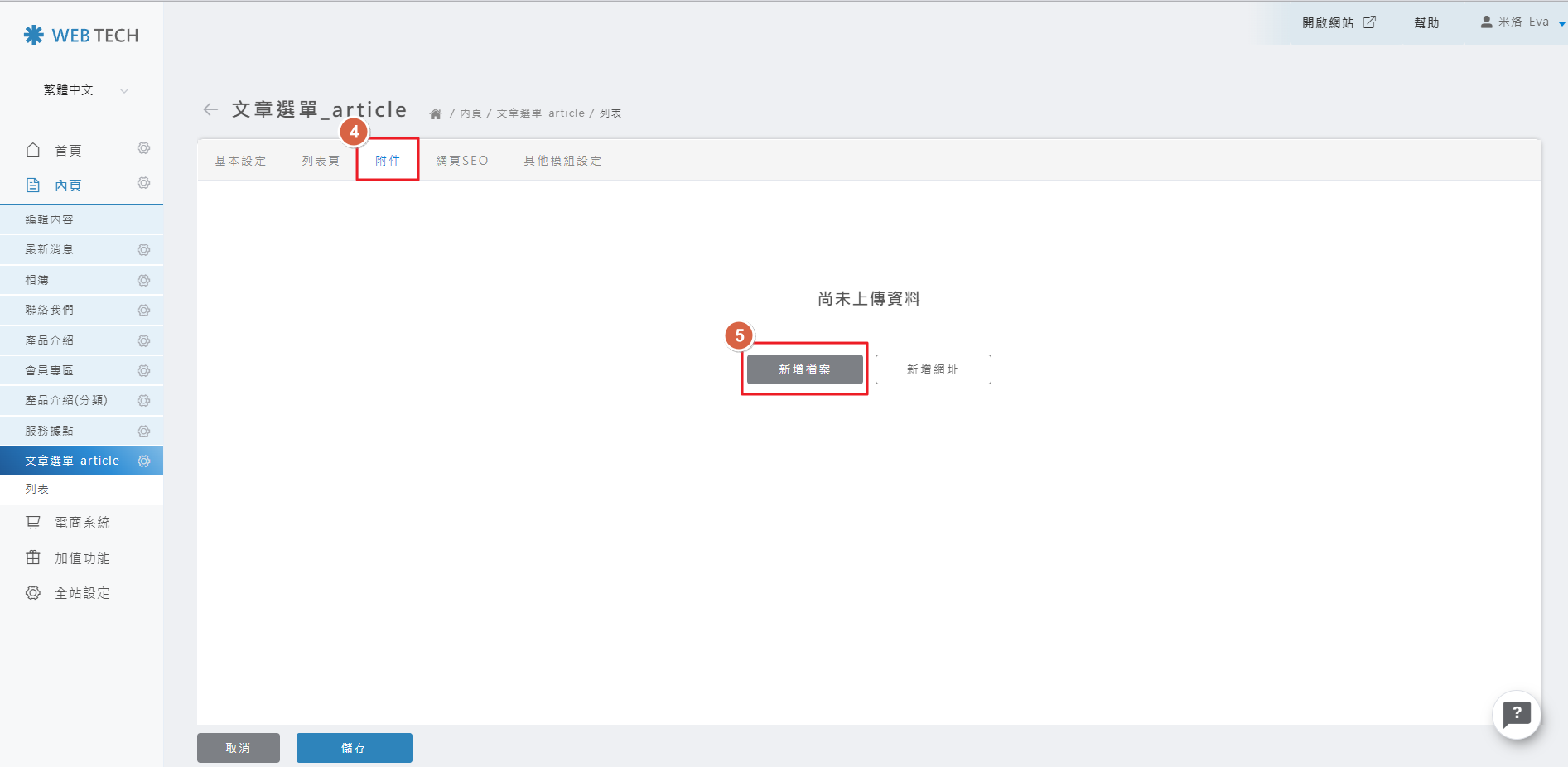The height and width of the screenshot is (767, 1568).
Task: Open the 米洛-Eva user account menu
Action: point(1522,22)
